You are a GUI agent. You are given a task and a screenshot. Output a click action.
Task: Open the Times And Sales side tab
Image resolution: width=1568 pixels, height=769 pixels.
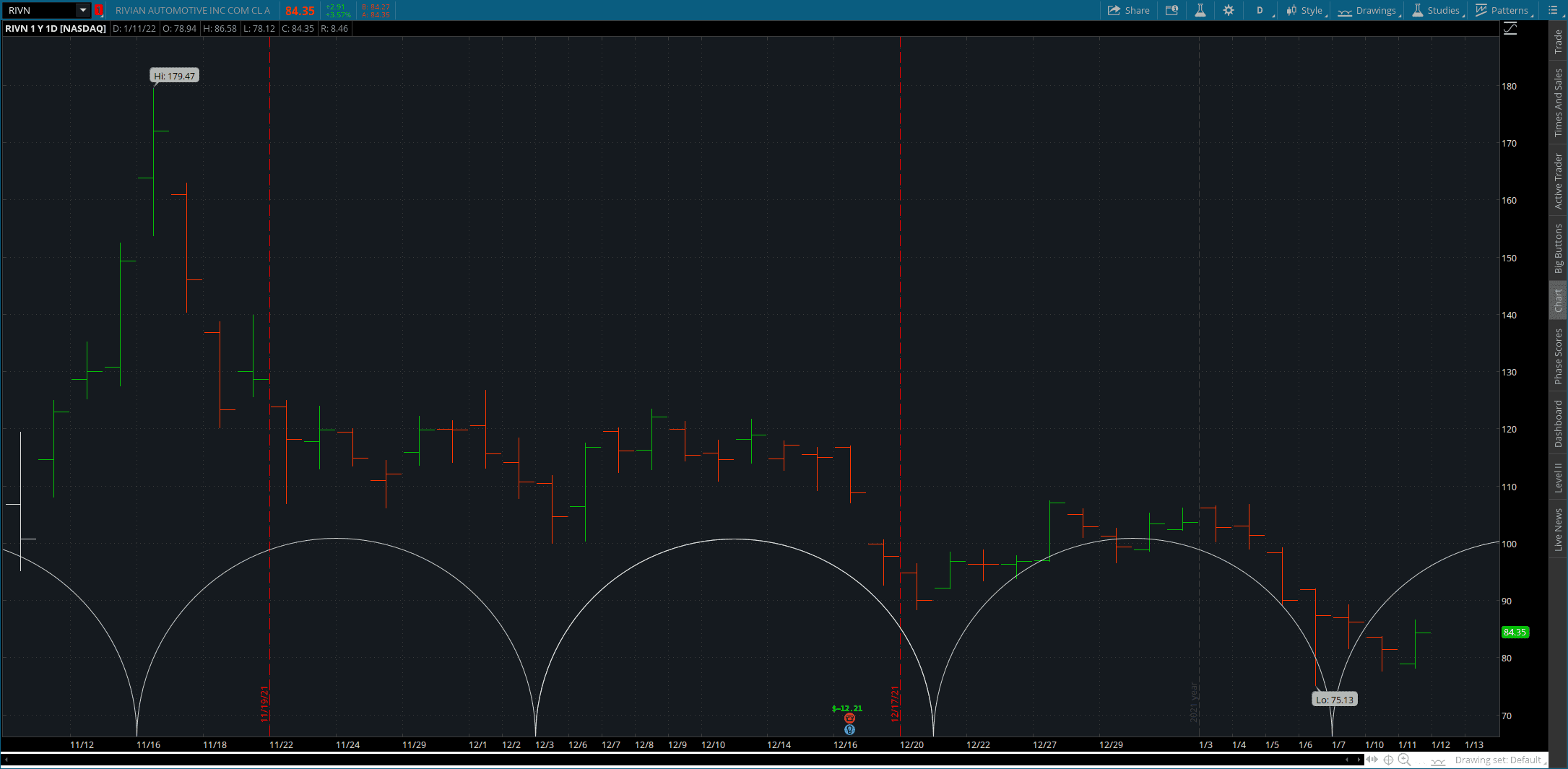point(1558,103)
